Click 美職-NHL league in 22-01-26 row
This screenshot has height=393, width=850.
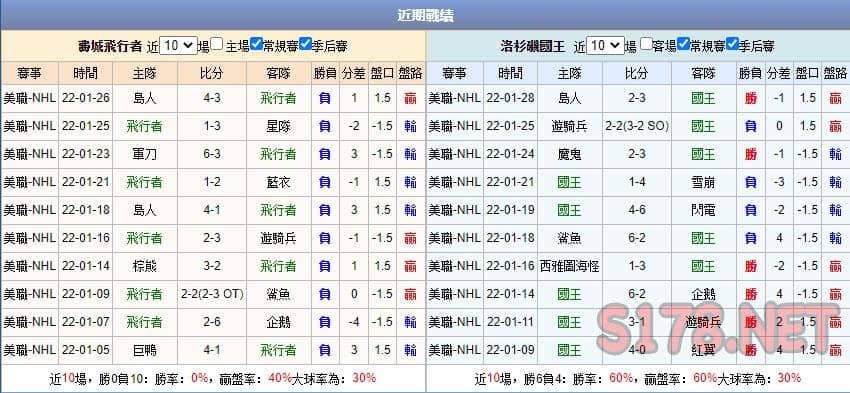pyautogui.click(x=29, y=98)
